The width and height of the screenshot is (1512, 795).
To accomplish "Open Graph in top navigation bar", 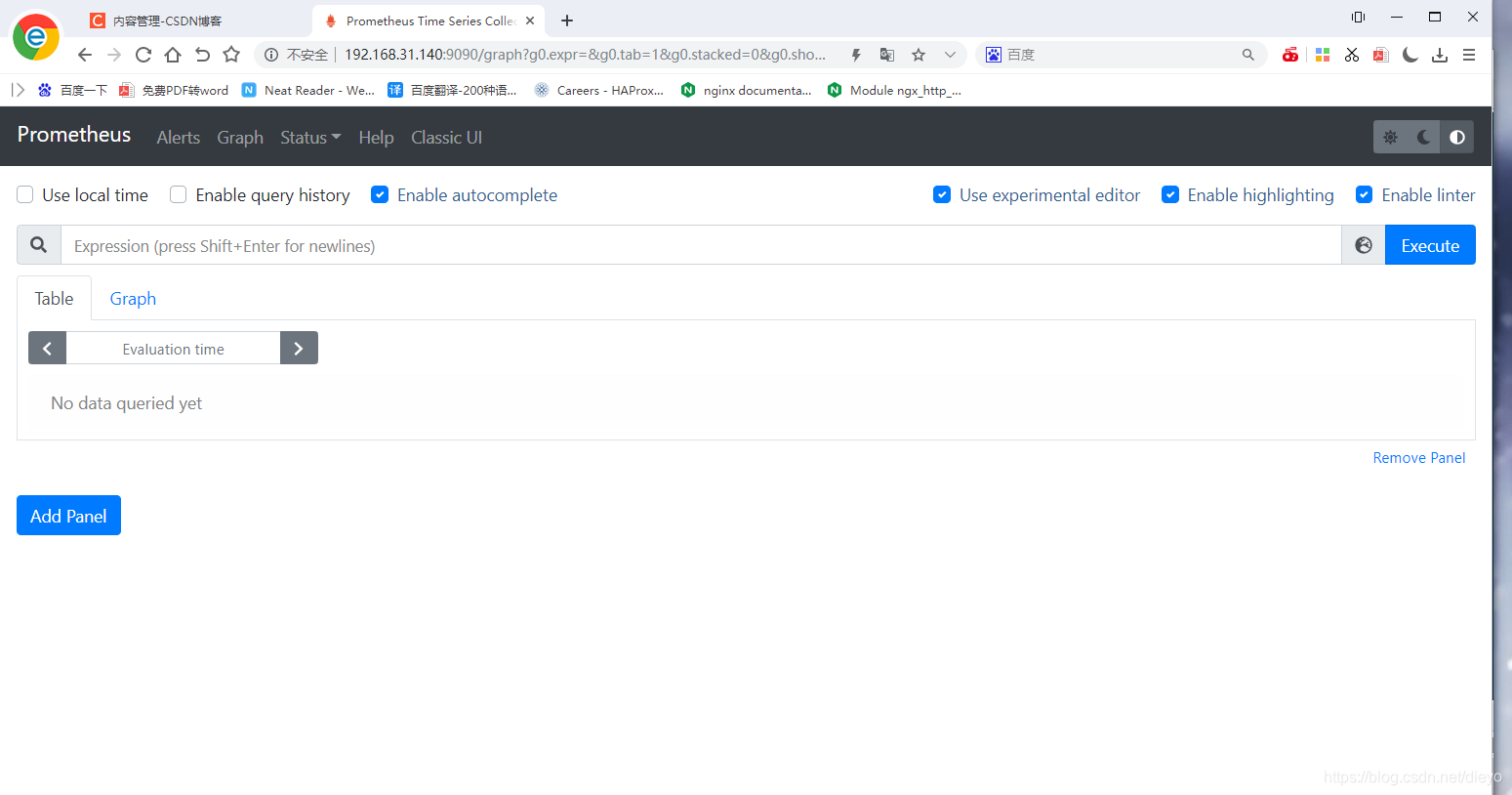I will (240, 138).
